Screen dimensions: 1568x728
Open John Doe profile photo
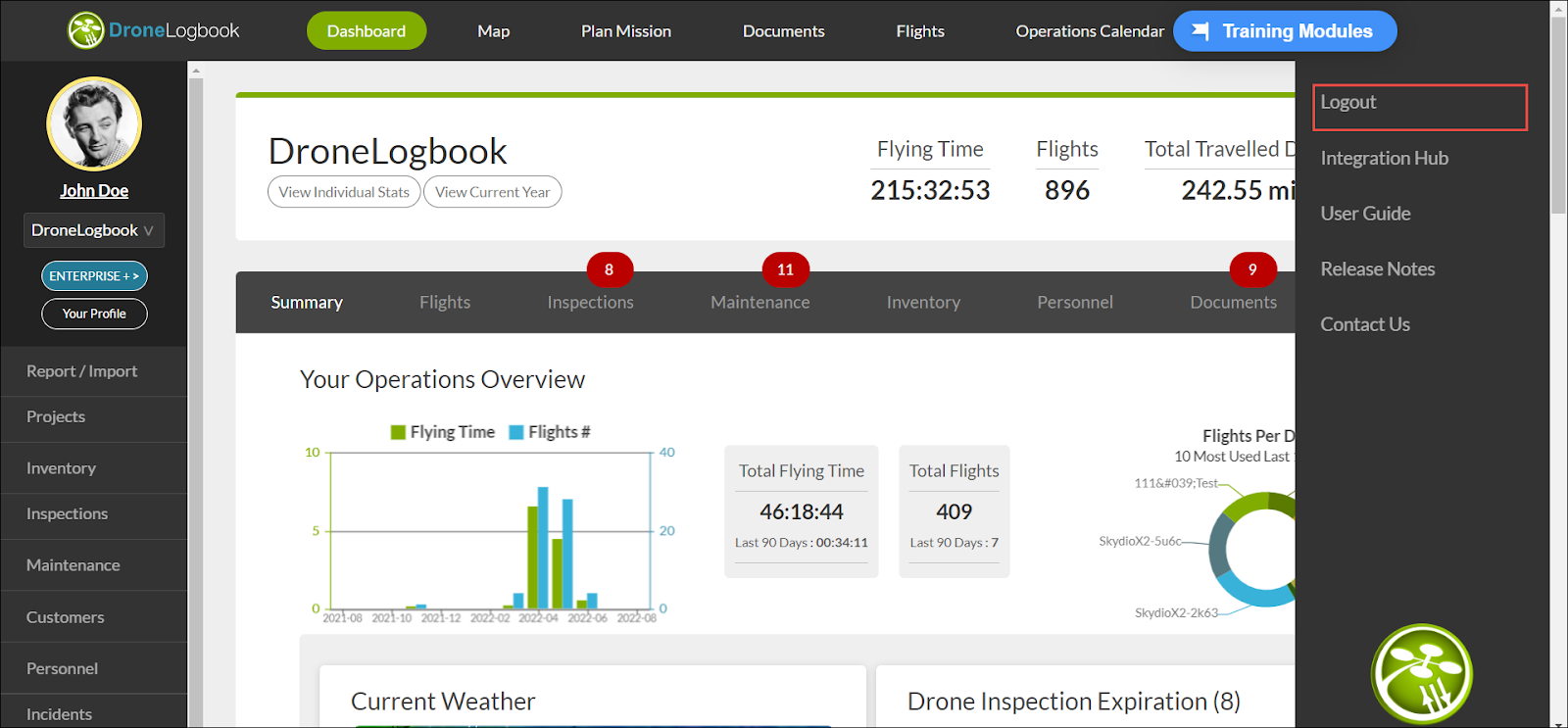tap(94, 124)
